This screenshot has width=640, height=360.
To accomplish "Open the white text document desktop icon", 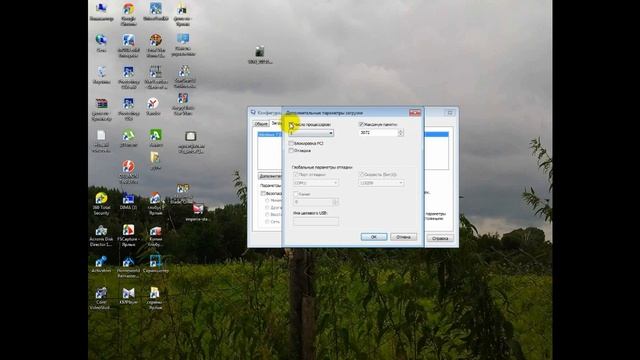I will (101, 141).
